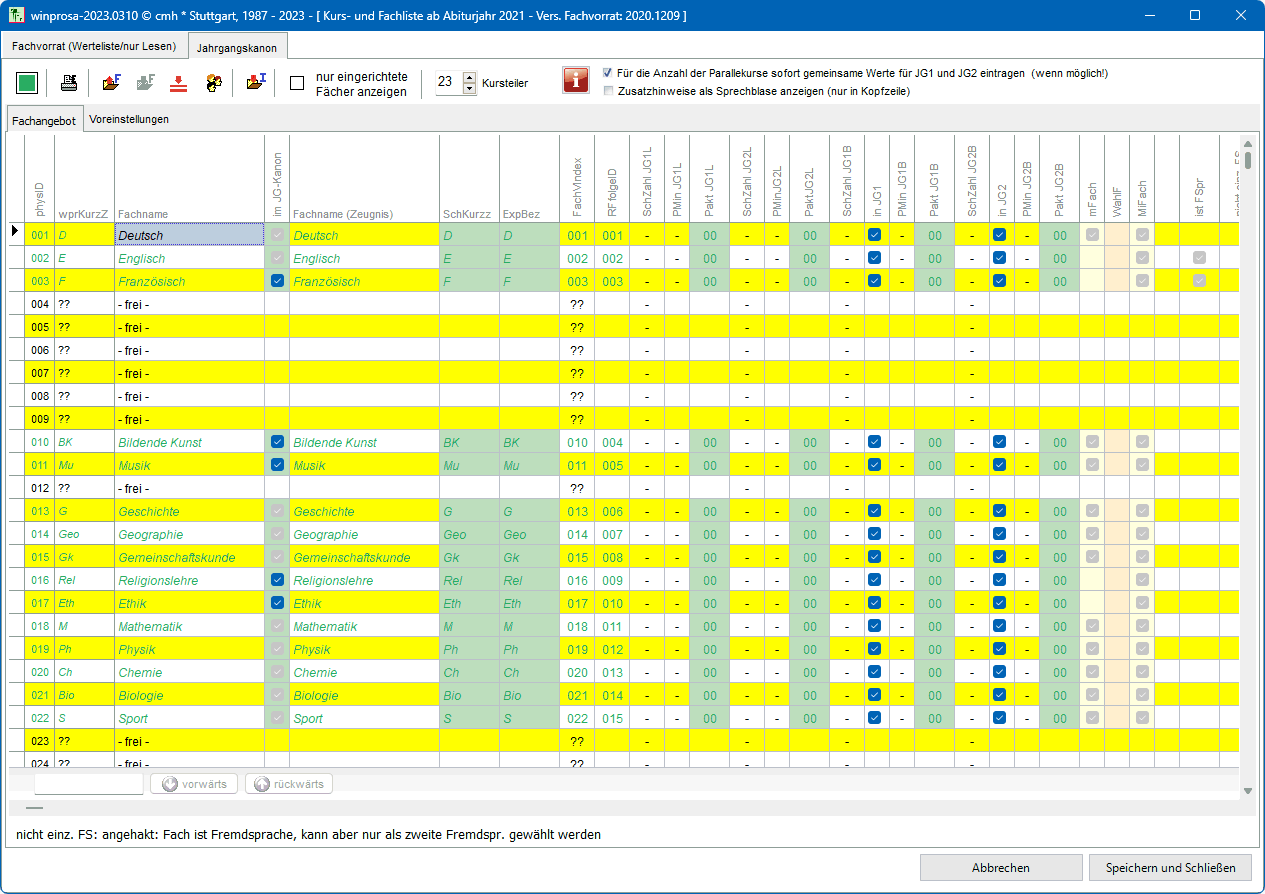
Task: Decrease the Kursteiler value with down arrow
Action: [x=470, y=89]
